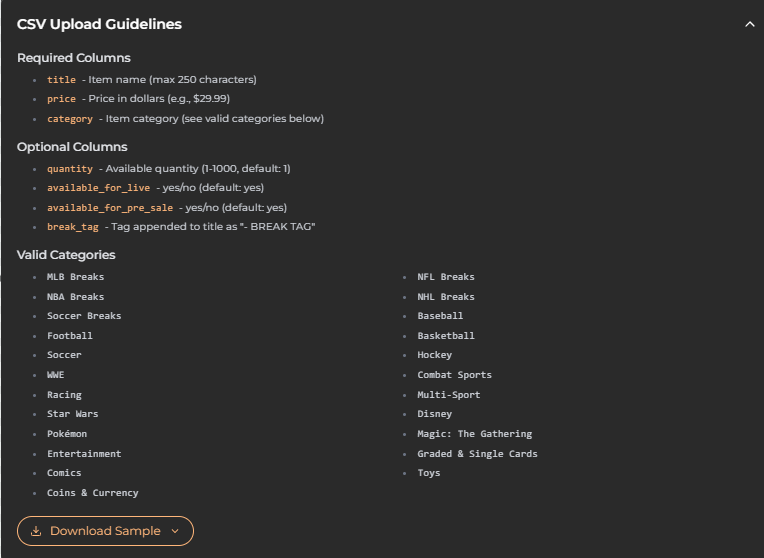Select MLB Breaks in valid categories
The height and width of the screenshot is (558, 764).
coord(75,277)
